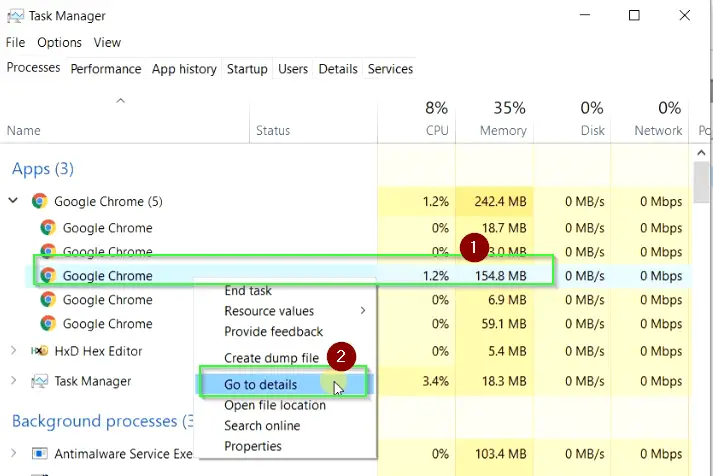This screenshot has width=713, height=476.
Task: Collapse the Google Chrome (5) group
Action: click(13, 200)
